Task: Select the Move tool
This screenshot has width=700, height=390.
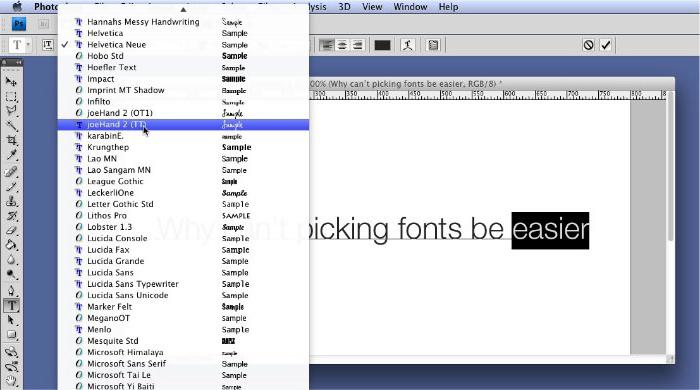Action: [11, 82]
